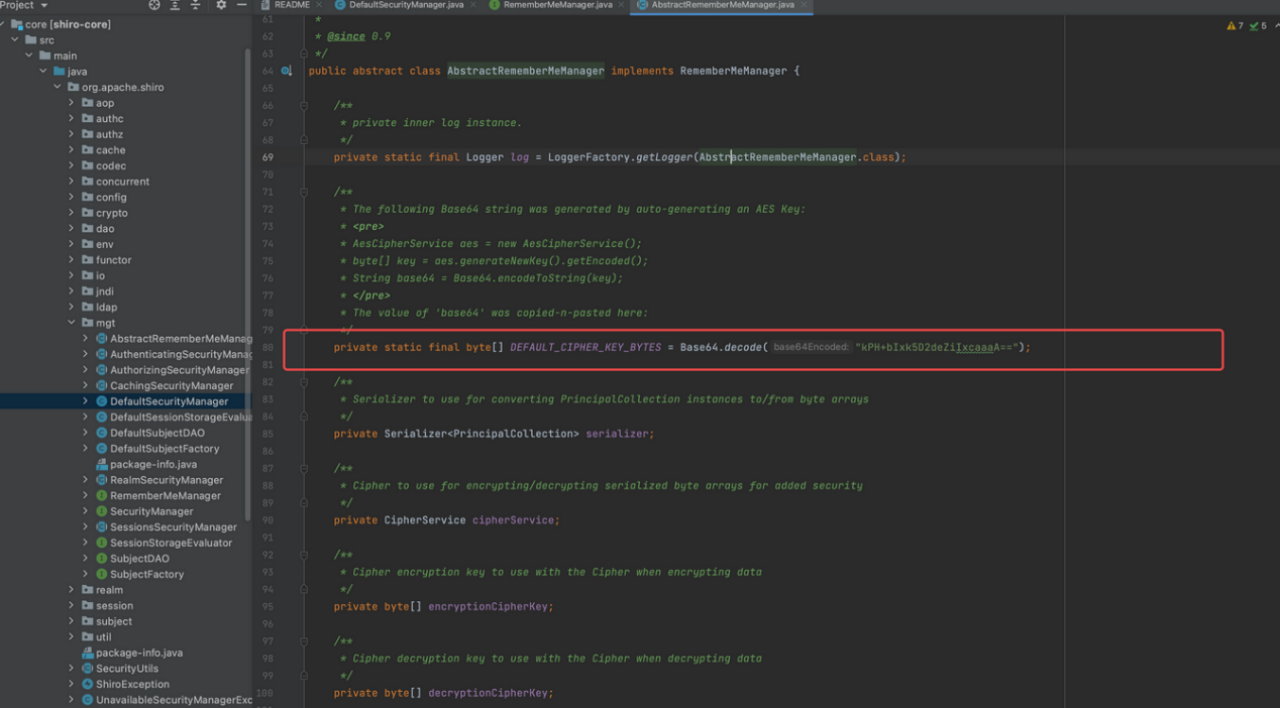Click the locate-opened-file crosshair icon in Project panel

click(154, 5)
